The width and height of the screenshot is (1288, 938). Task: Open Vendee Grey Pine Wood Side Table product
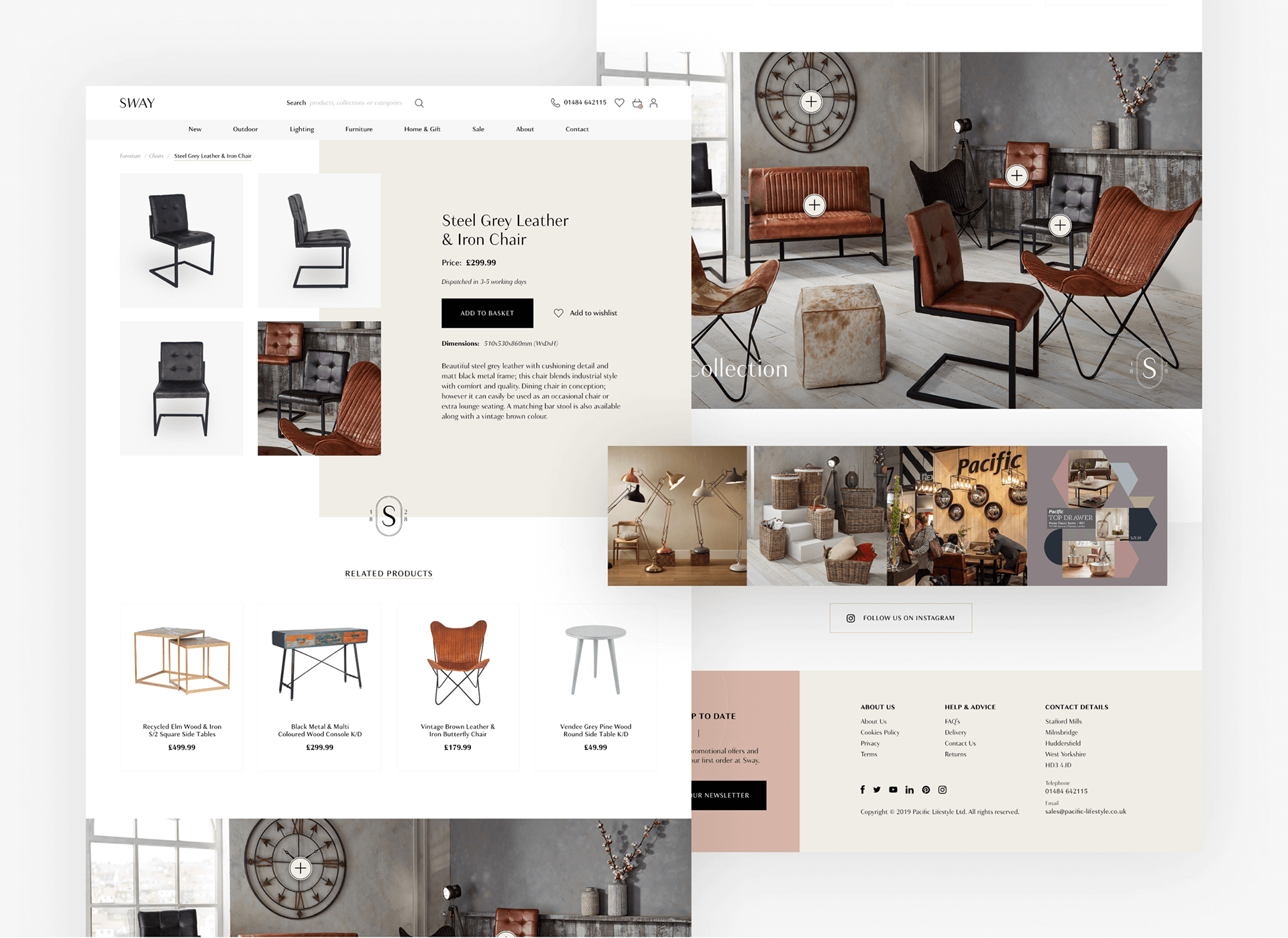[596, 687]
